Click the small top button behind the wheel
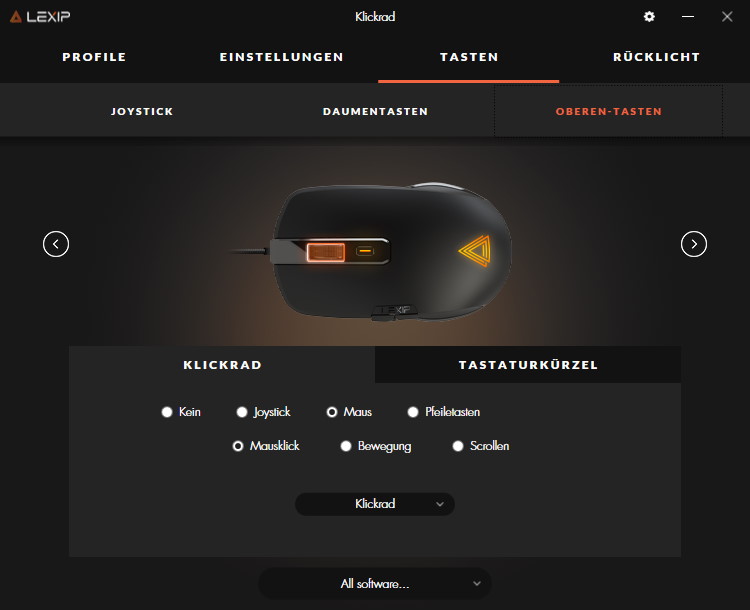750x610 pixels. tap(365, 251)
